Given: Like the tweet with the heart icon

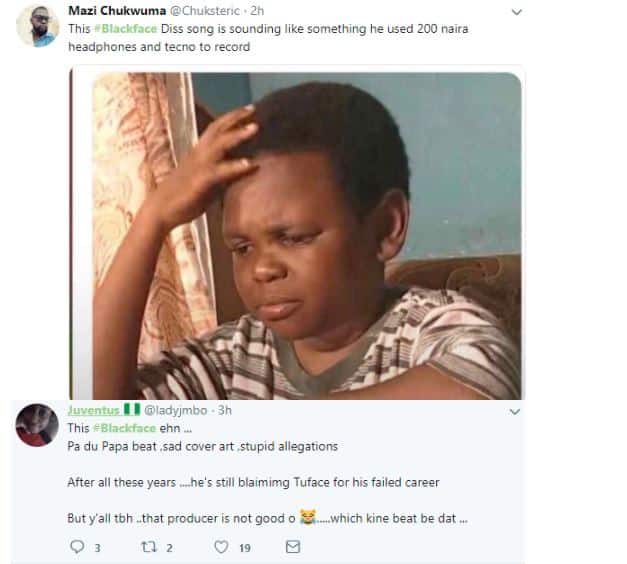Looking at the screenshot, I should pos(222,547).
